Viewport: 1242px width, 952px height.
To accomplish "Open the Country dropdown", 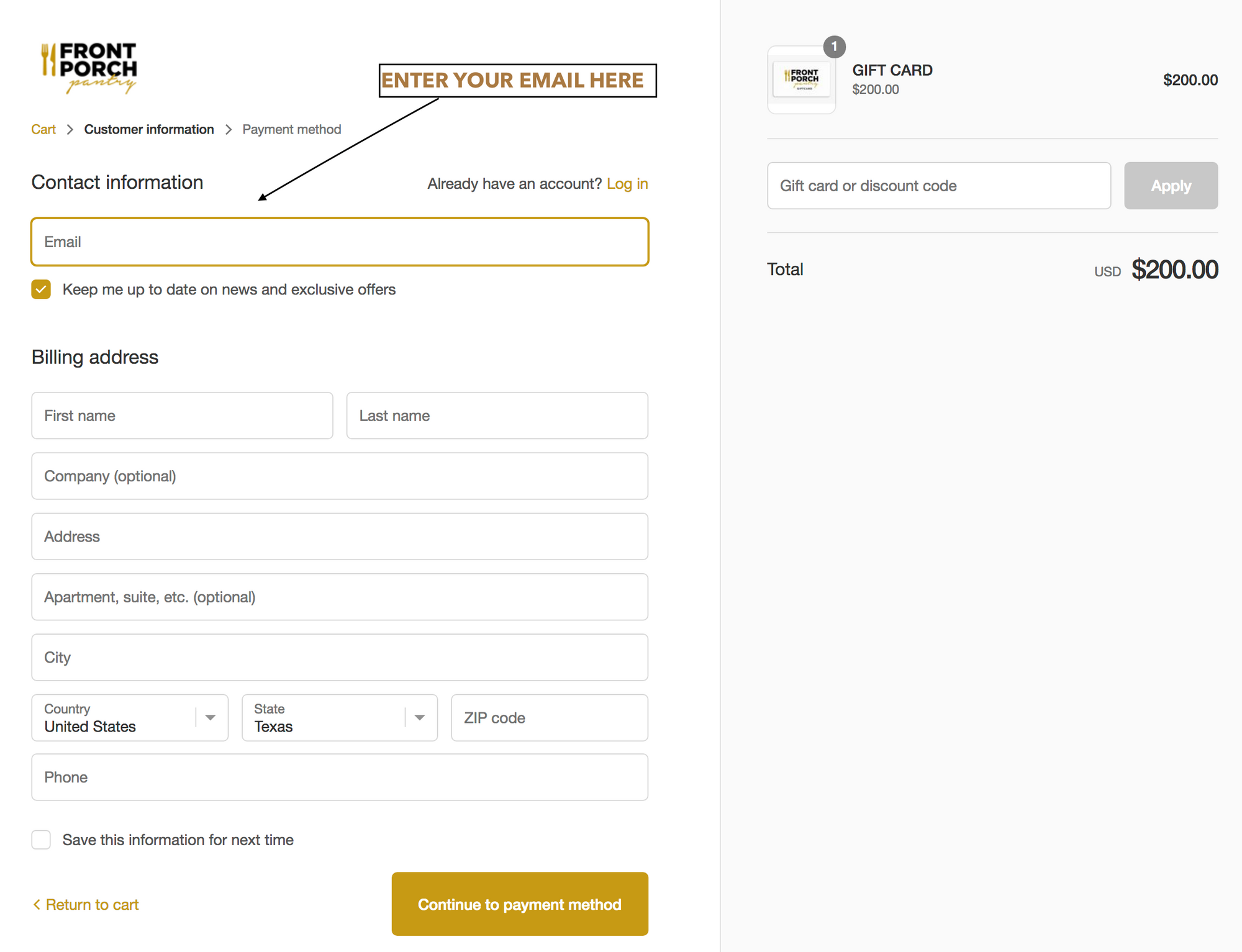I will [130, 718].
